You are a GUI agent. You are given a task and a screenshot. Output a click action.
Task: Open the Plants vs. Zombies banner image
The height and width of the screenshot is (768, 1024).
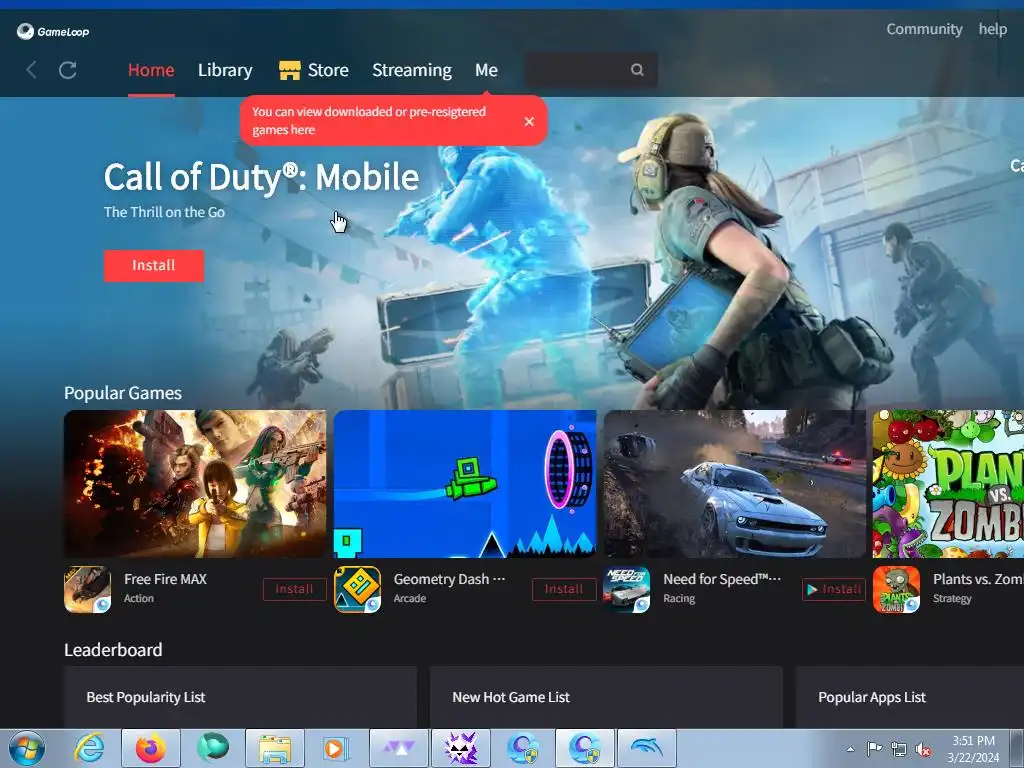click(948, 484)
